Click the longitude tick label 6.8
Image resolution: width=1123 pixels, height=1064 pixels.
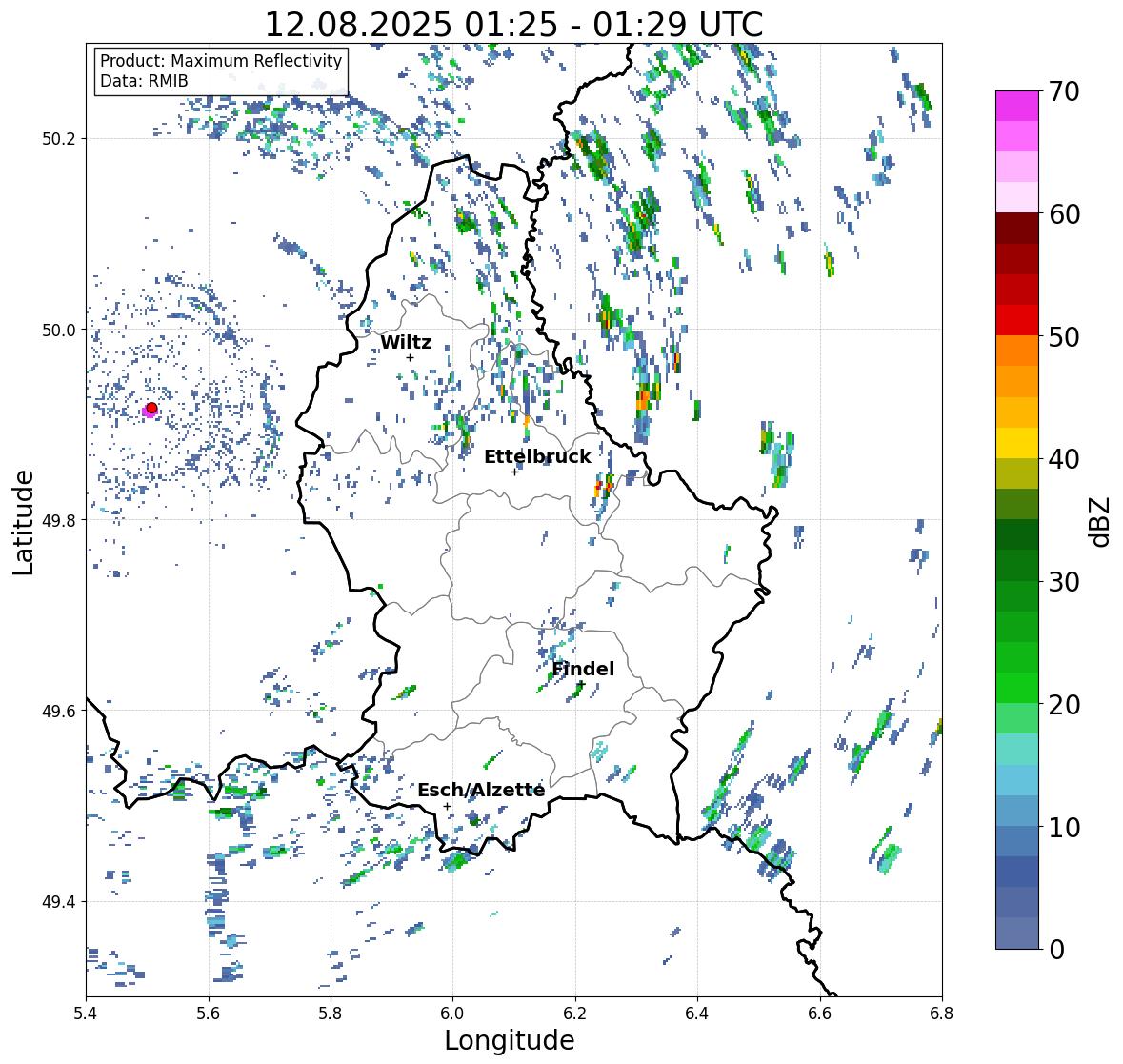point(942,1014)
